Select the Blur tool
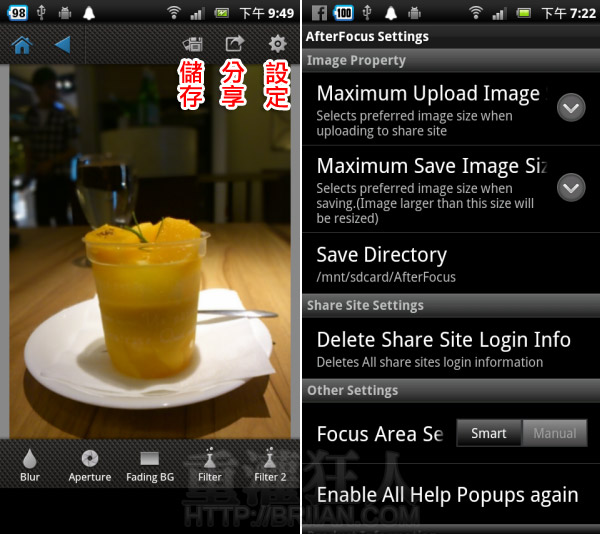 (x=30, y=465)
